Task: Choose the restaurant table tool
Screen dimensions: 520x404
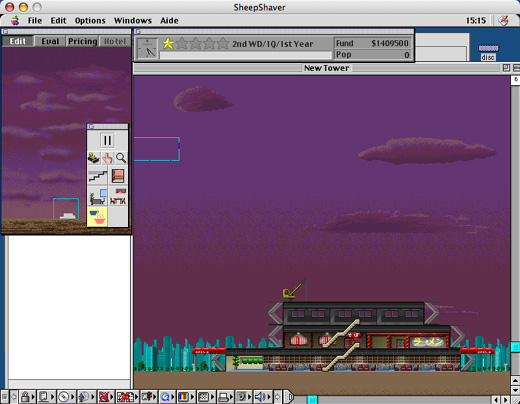Action: click(x=118, y=196)
